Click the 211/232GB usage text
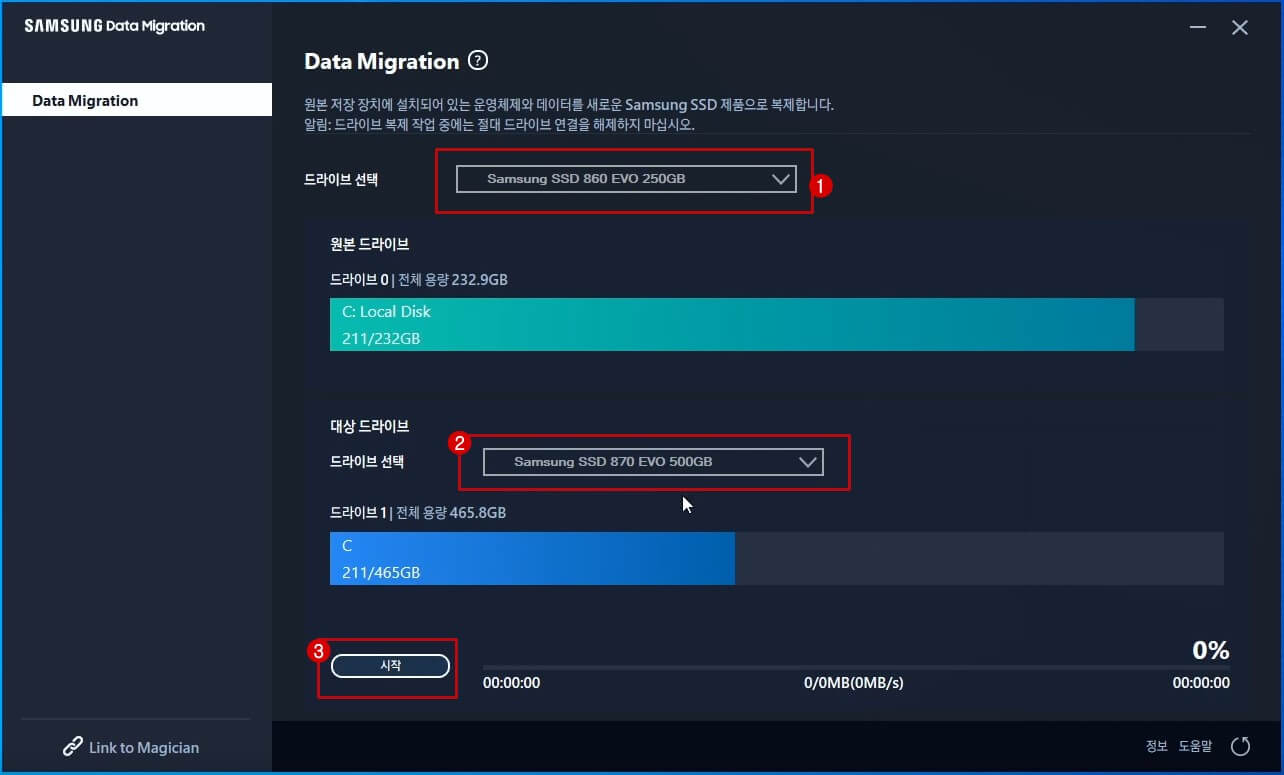Viewport: 1284px width, 775px height. (381, 338)
